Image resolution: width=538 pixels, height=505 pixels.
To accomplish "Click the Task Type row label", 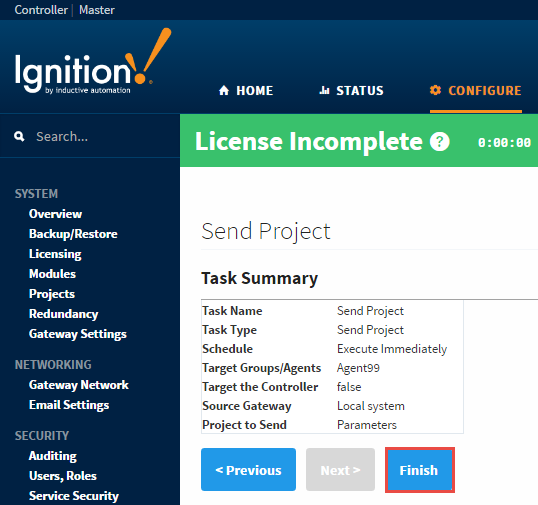I will pyautogui.click(x=230, y=330).
